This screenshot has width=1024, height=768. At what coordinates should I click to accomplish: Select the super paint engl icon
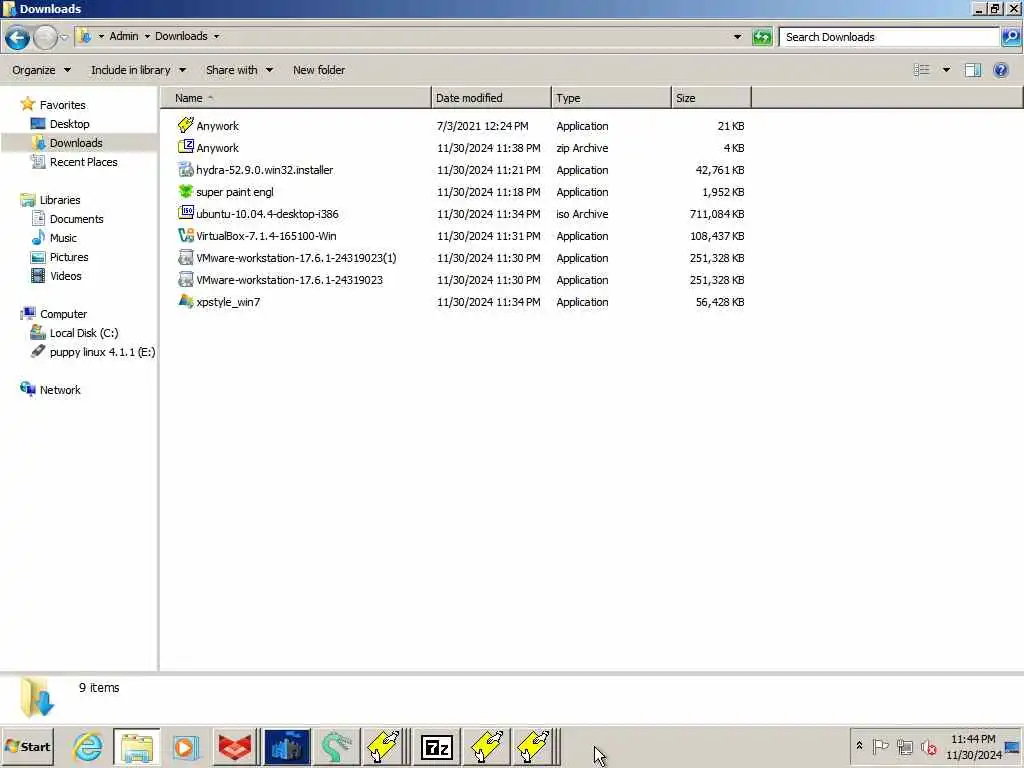(185, 191)
